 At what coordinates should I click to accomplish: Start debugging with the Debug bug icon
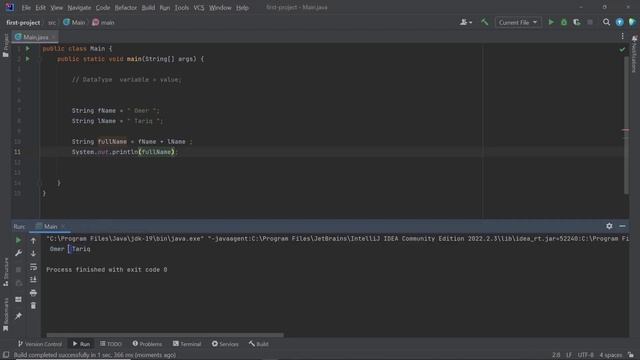(564, 22)
